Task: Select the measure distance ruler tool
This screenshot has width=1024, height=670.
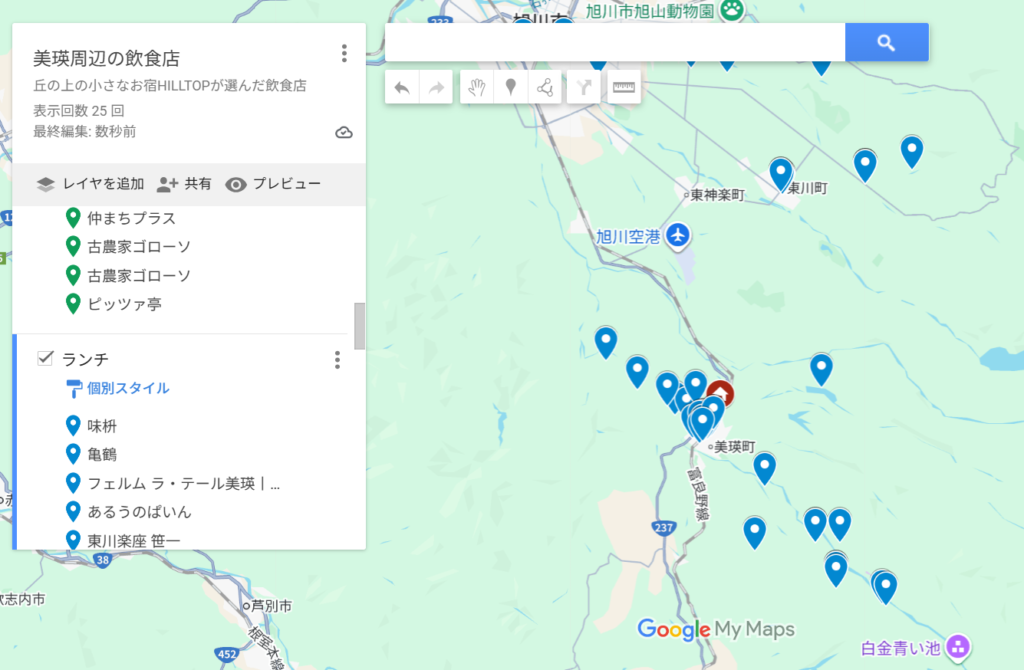Action: point(624,87)
